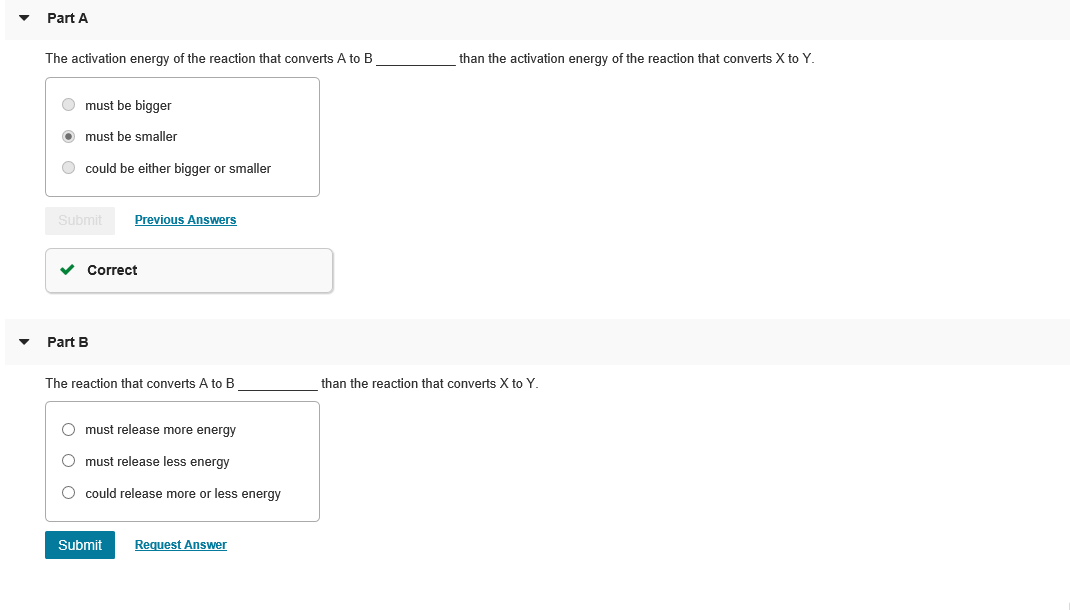Click the Correct feedback box

[x=189, y=271]
